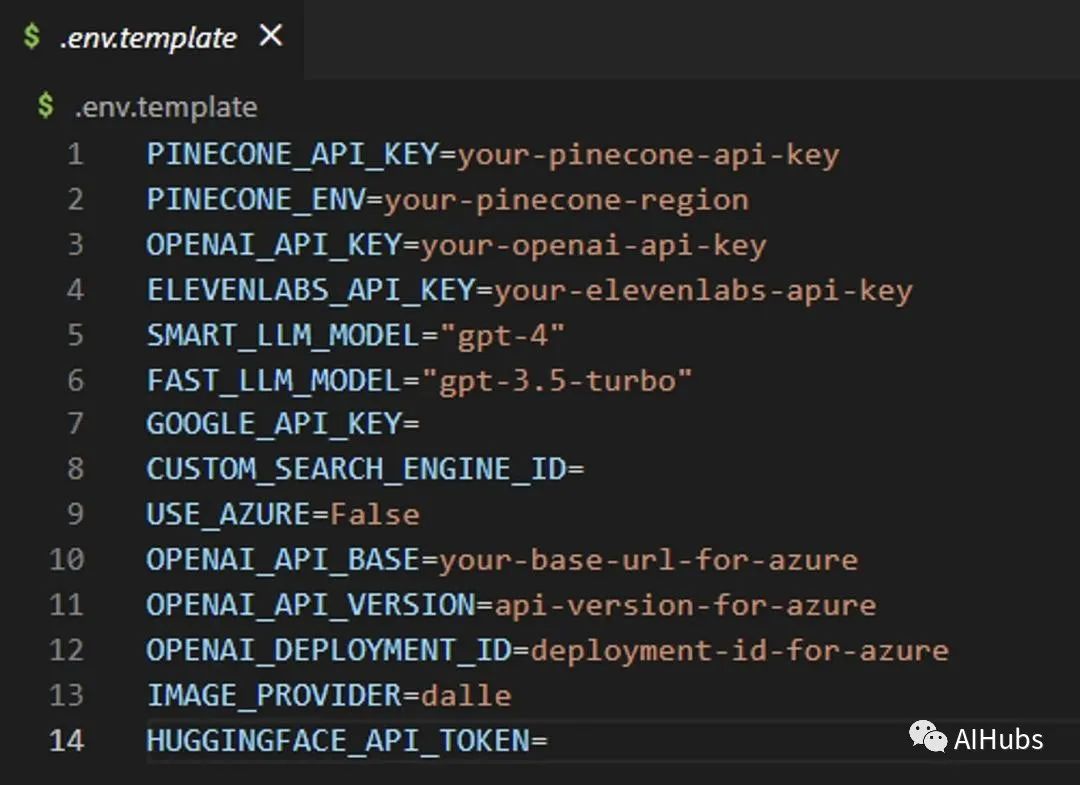Select the .env.template editor tab
Viewport: 1080px width, 785px height.
coord(147,38)
